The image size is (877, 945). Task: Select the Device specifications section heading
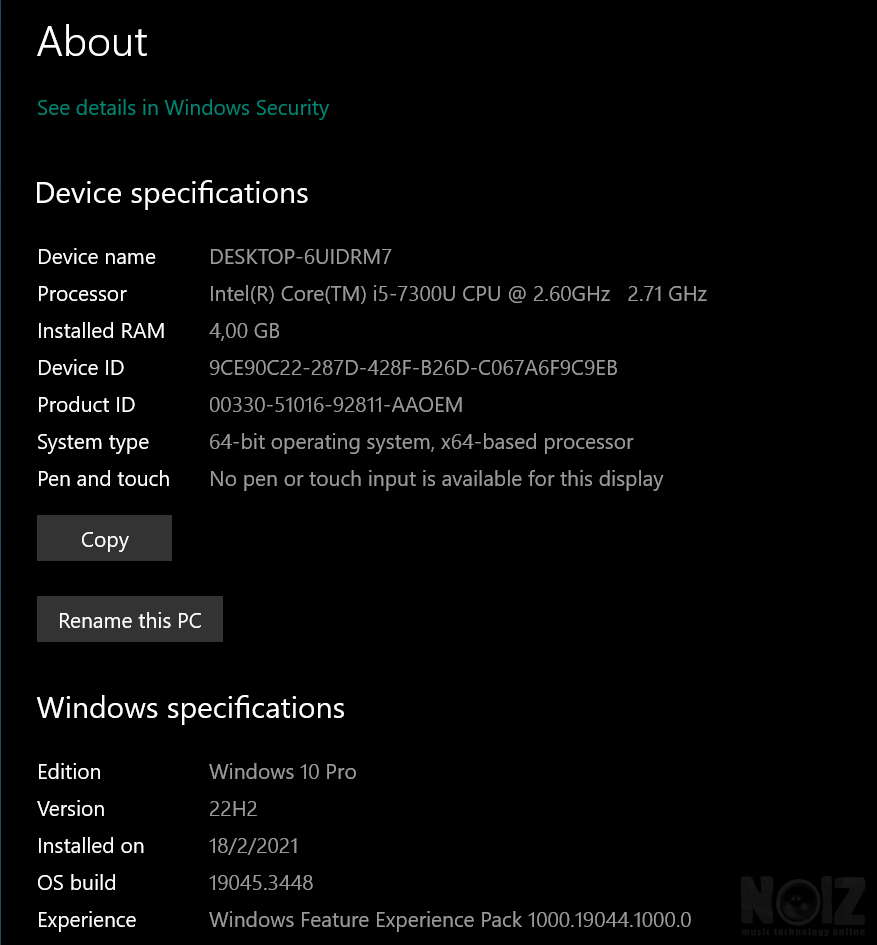[172, 193]
